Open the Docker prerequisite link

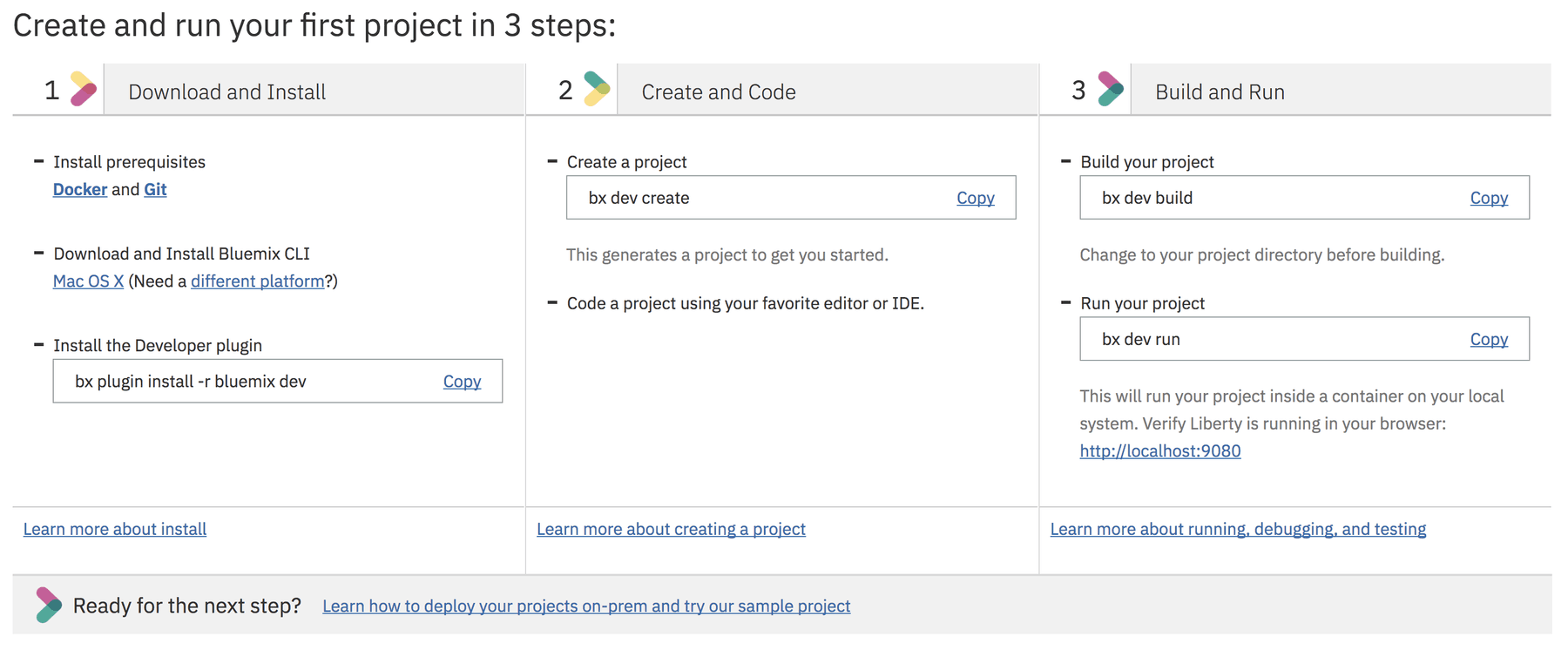click(x=80, y=189)
